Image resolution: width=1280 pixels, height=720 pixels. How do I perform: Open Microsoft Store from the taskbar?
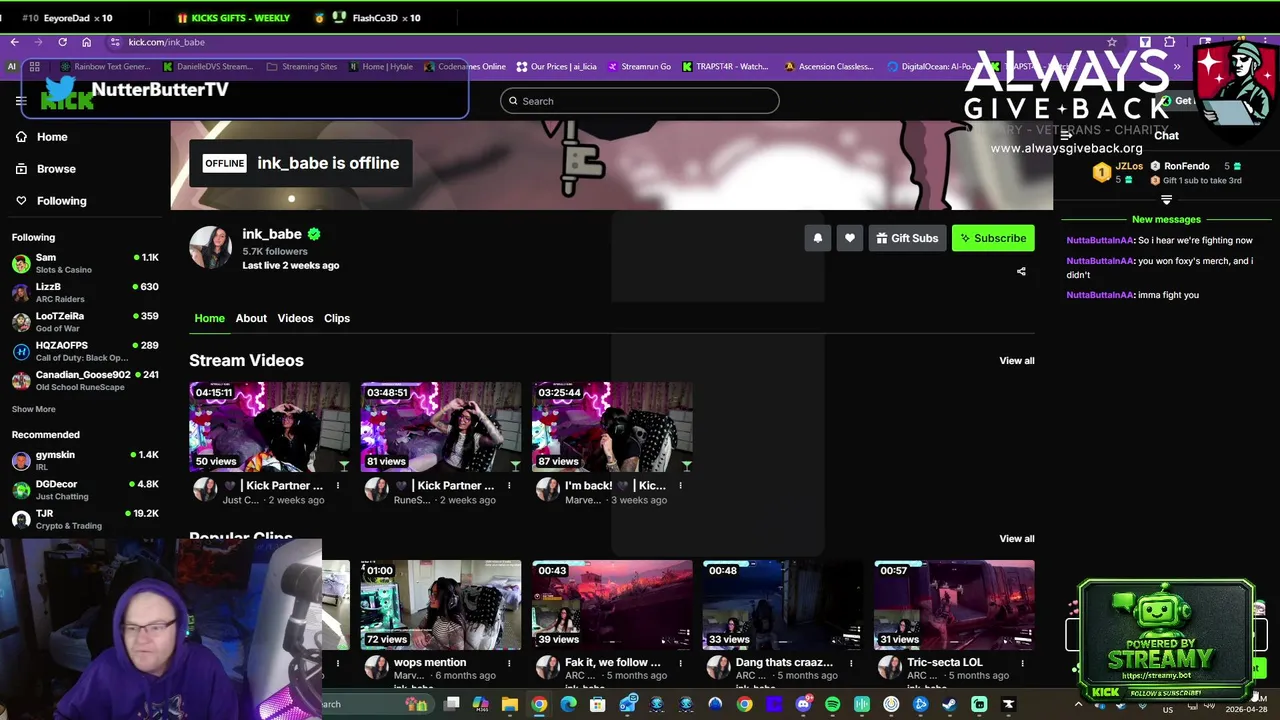pyautogui.click(x=597, y=704)
